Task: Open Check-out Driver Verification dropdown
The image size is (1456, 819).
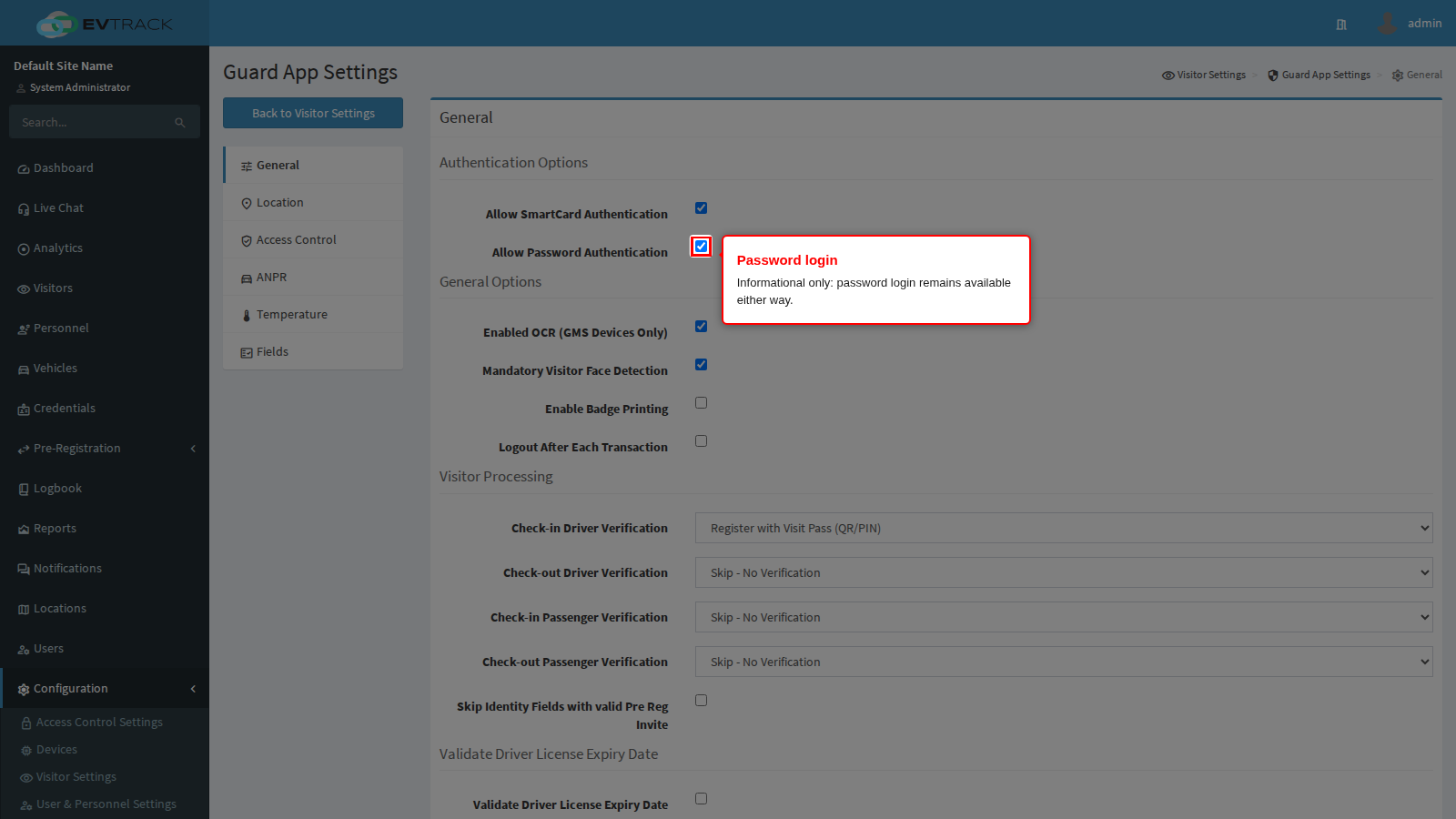Action: 1064,572
